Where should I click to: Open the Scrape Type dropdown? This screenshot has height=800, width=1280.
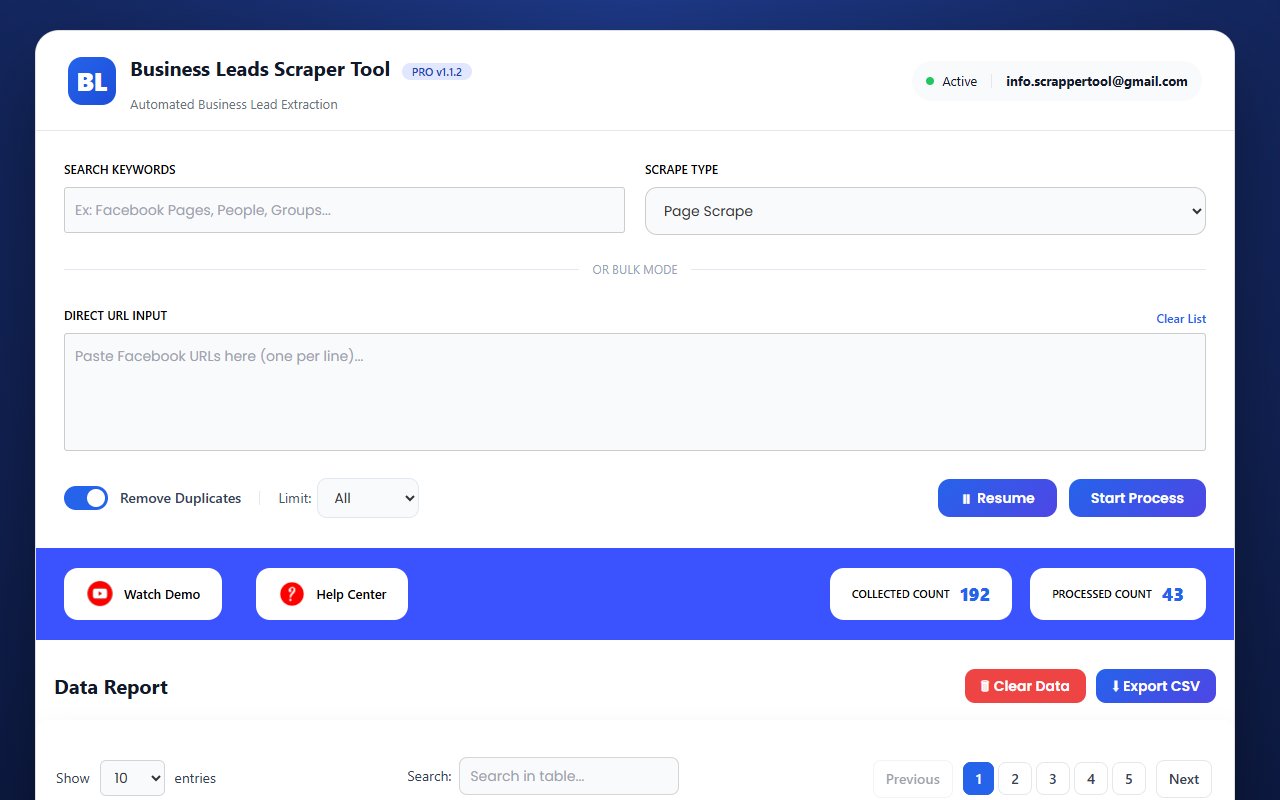[925, 211]
